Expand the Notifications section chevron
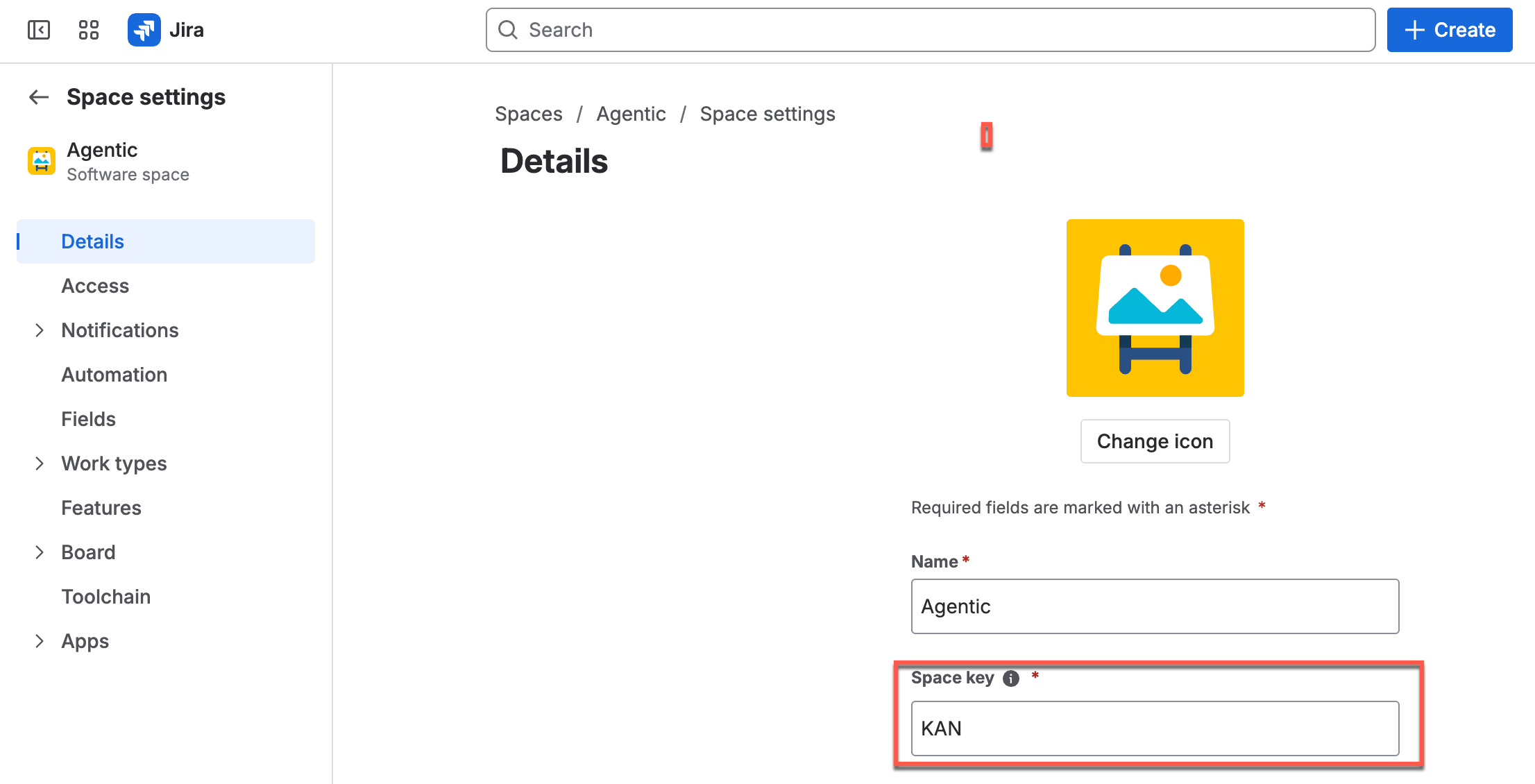The width and height of the screenshot is (1535, 784). [x=40, y=330]
